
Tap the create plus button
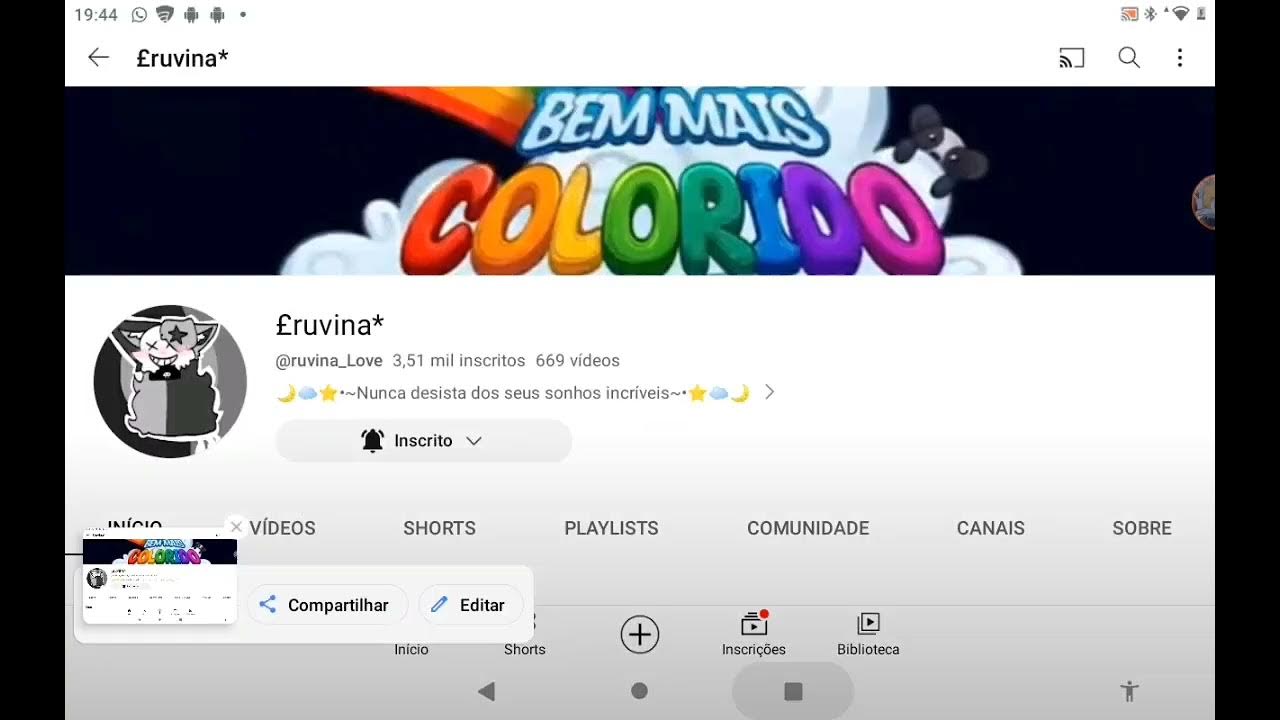pyautogui.click(x=640, y=635)
